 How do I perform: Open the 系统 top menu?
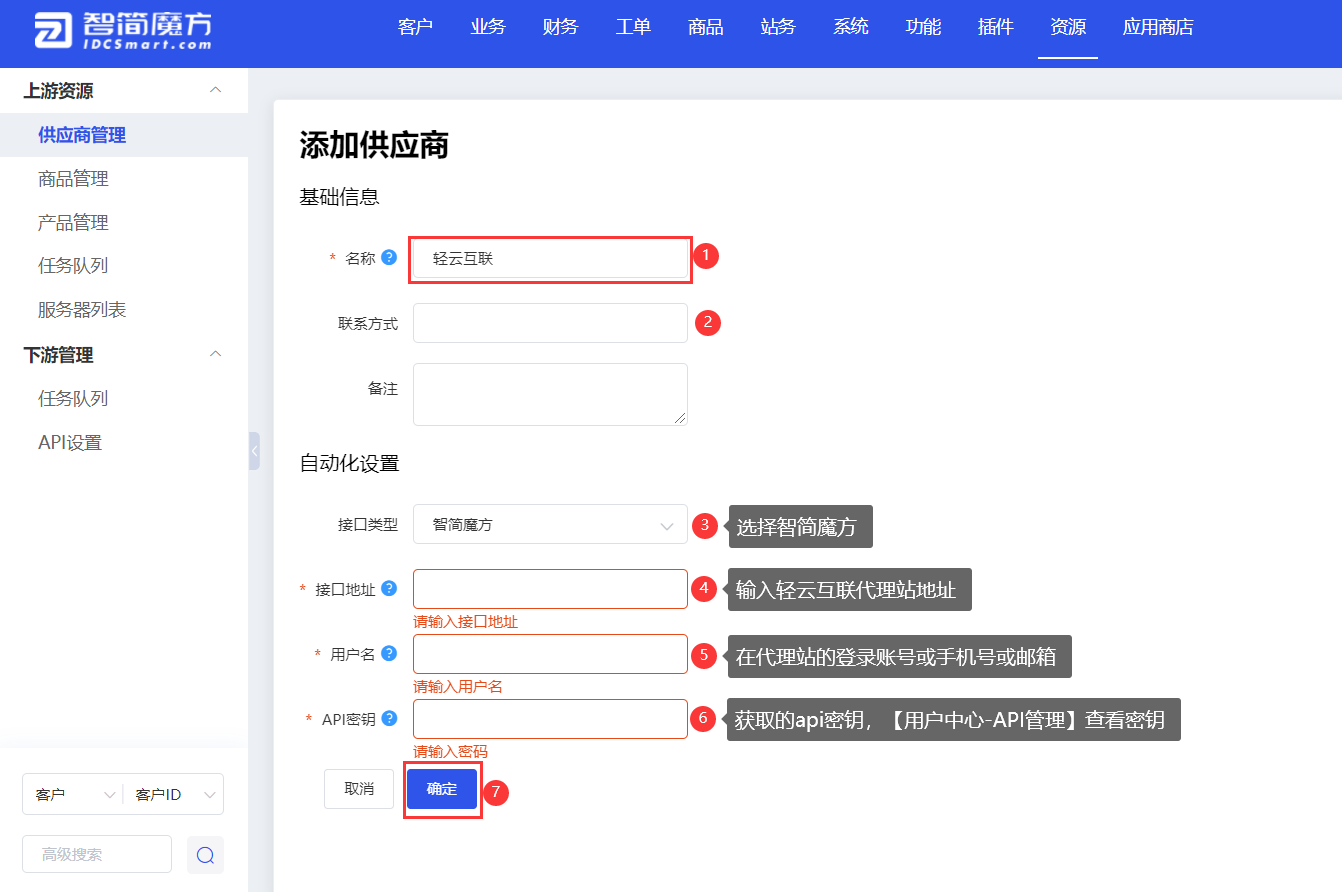(x=850, y=27)
